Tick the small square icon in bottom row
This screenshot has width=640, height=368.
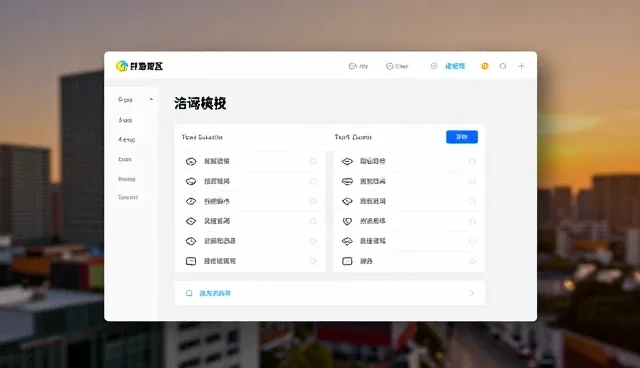coord(189,293)
